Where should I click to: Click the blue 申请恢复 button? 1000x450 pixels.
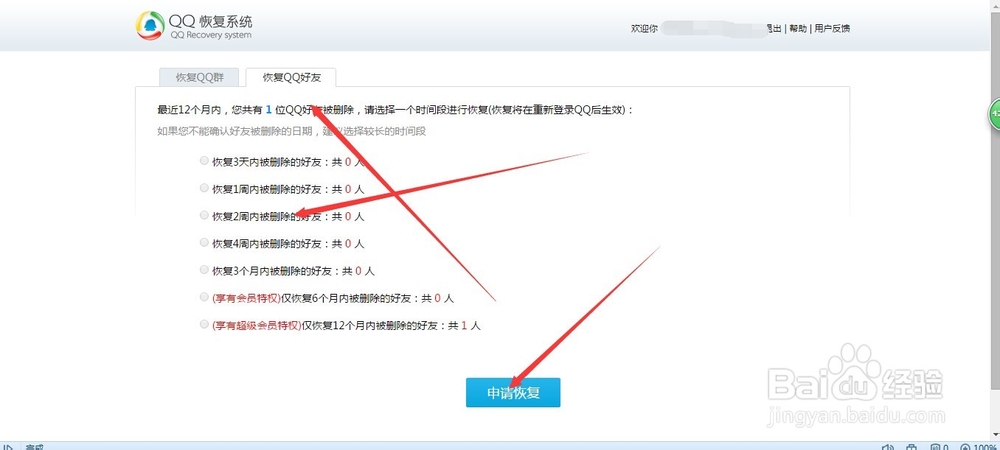(513, 393)
